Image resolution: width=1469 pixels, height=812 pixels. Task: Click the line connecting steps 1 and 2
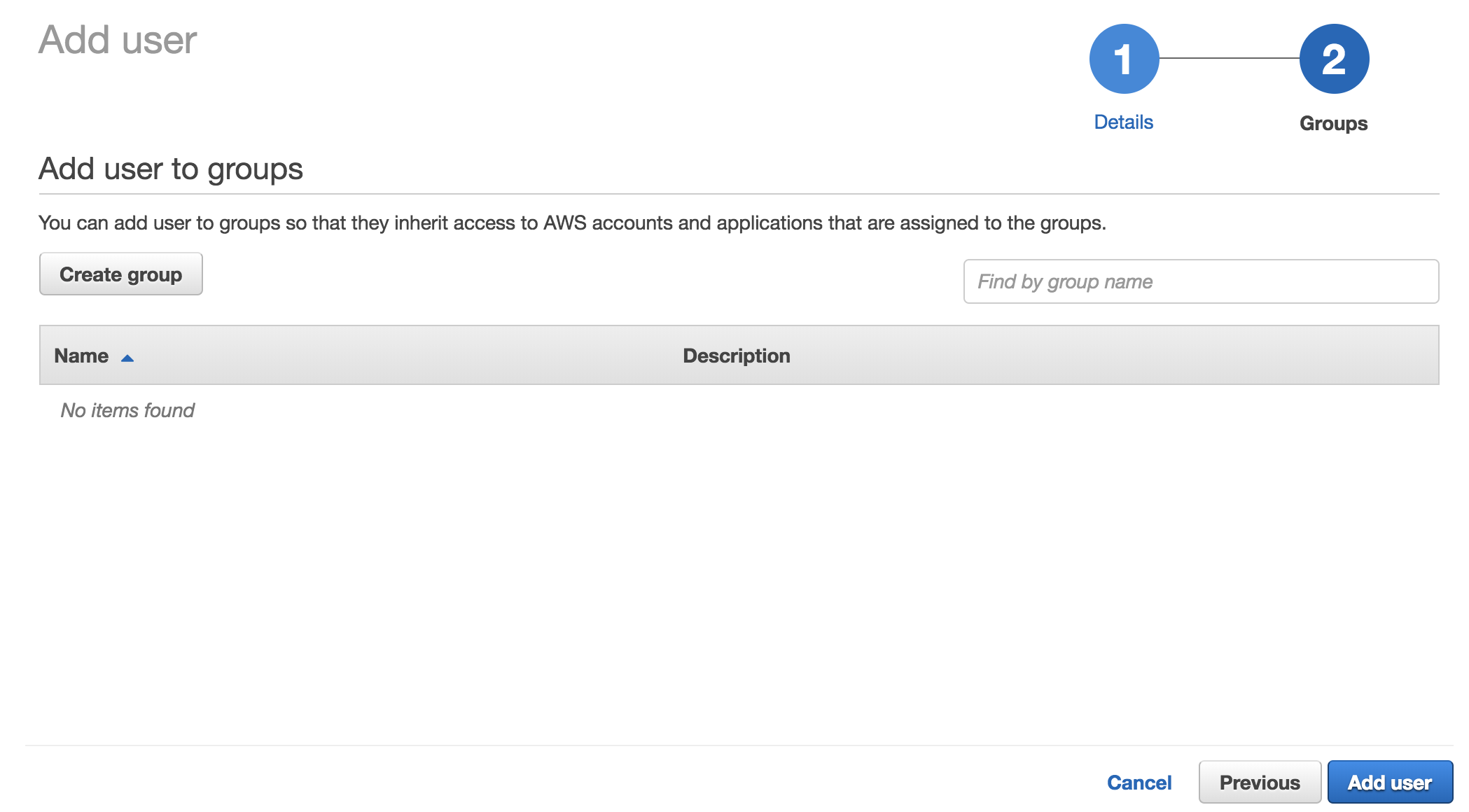pyautogui.click(x=1229, y=58)
